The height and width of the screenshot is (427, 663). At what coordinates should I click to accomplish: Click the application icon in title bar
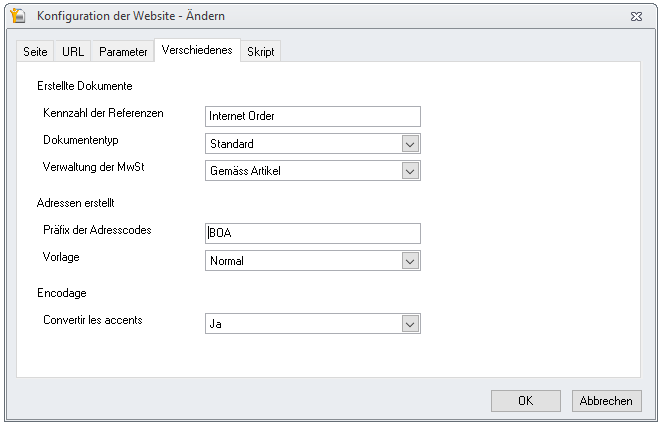coord(18,16)
